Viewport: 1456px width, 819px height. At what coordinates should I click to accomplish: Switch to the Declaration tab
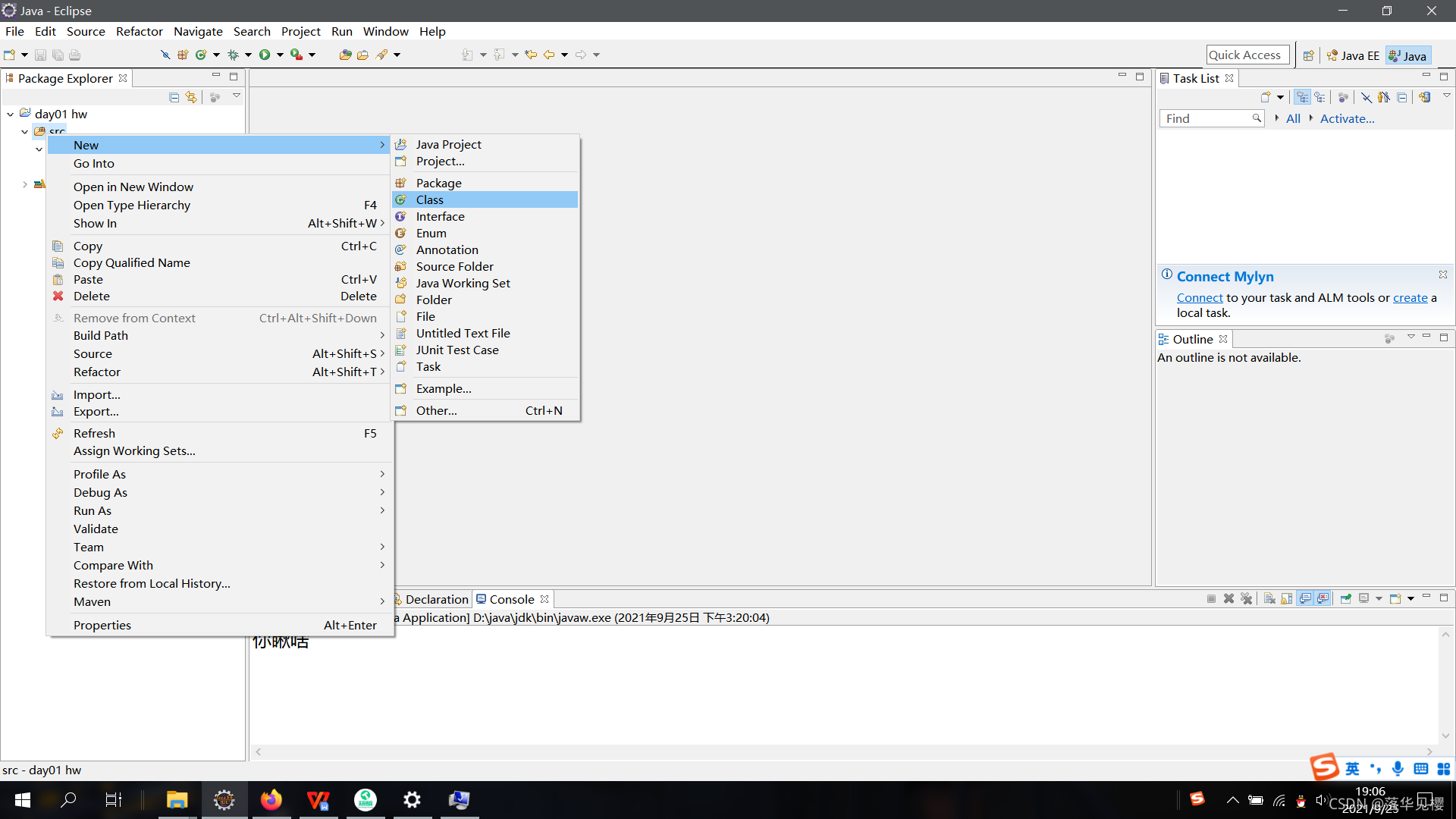pos(437,598)
